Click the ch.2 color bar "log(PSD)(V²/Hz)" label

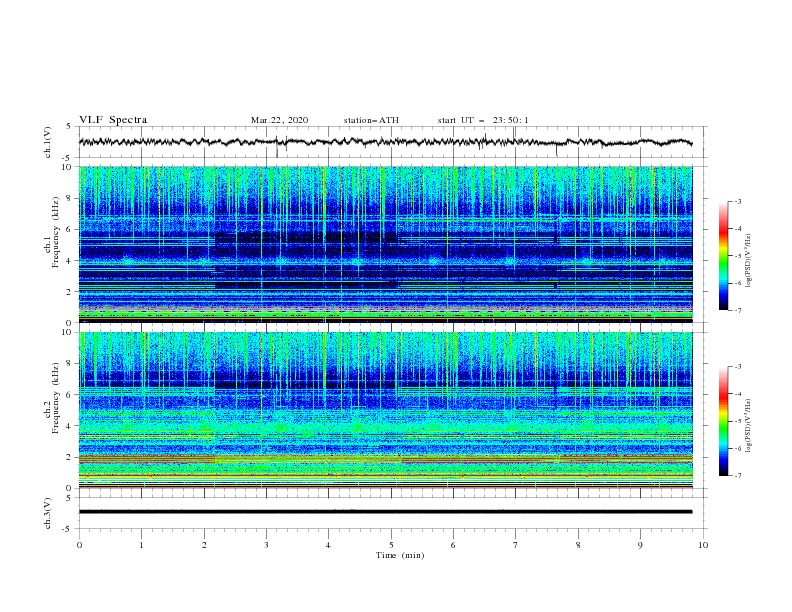pyautogui.click(x=749, y=426)
